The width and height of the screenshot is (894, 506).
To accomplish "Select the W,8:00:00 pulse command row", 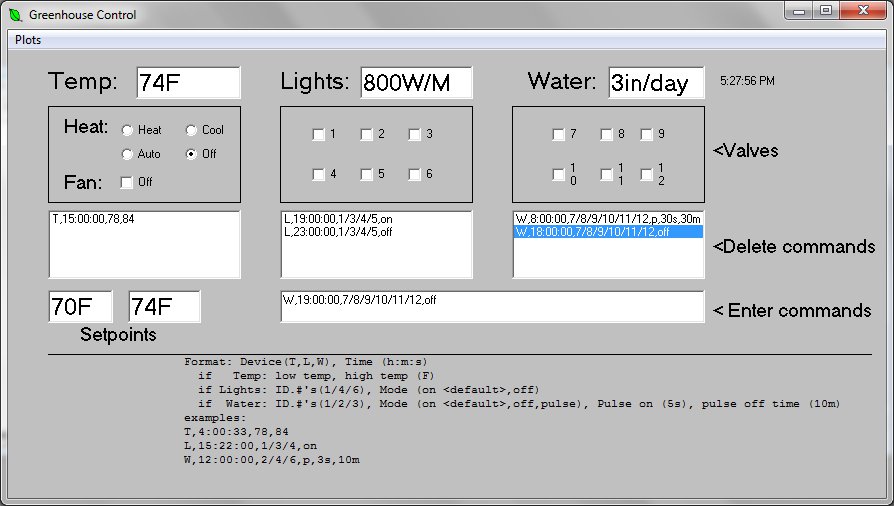I will 608,219.
